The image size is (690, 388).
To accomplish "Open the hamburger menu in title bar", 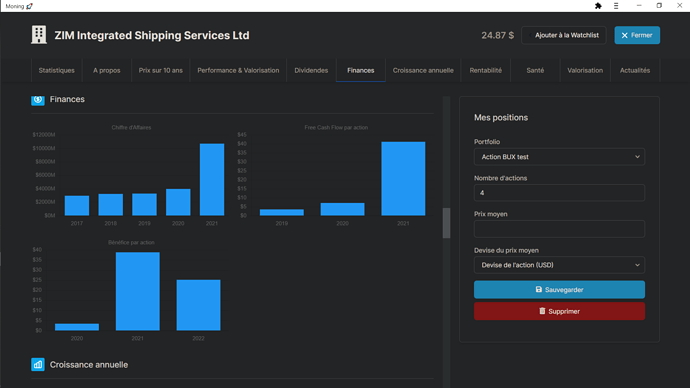I will [616, 6].
